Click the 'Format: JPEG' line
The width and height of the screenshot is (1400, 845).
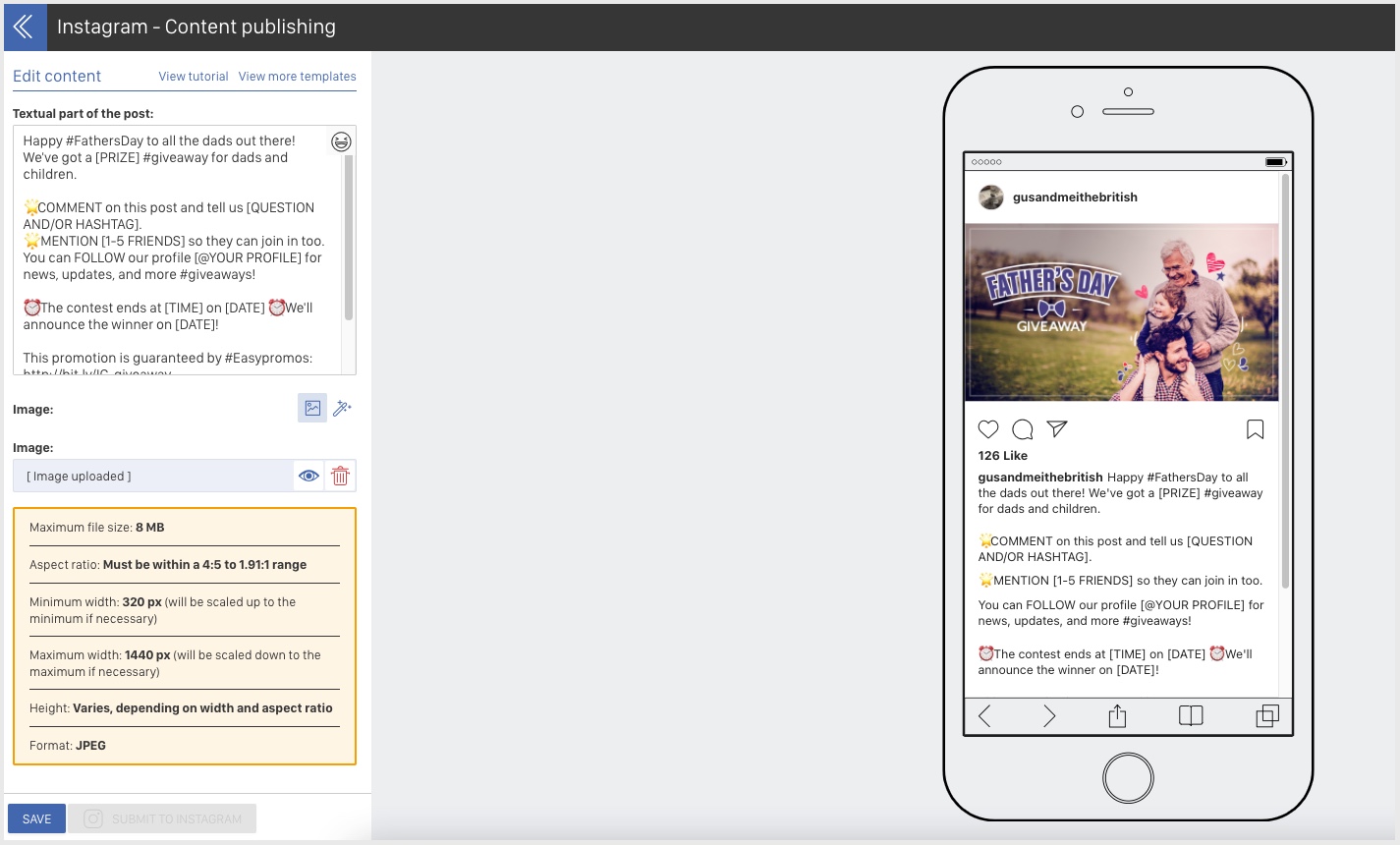68,746
